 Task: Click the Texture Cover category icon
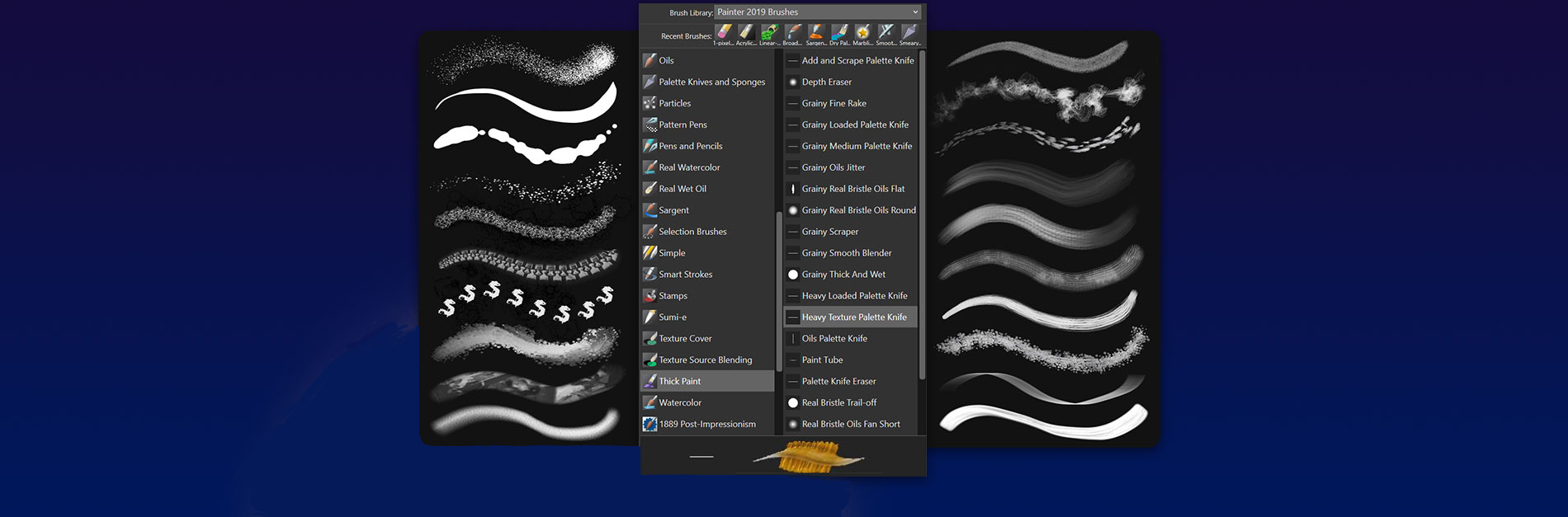[650, 339]
